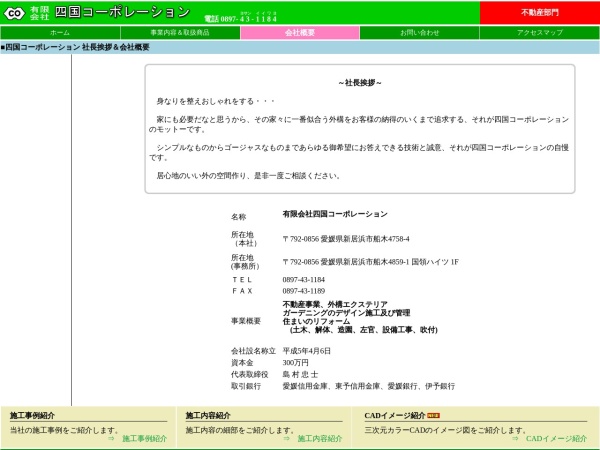Click the NEW badge beside CADイメージ紹介

pos(433,416)
